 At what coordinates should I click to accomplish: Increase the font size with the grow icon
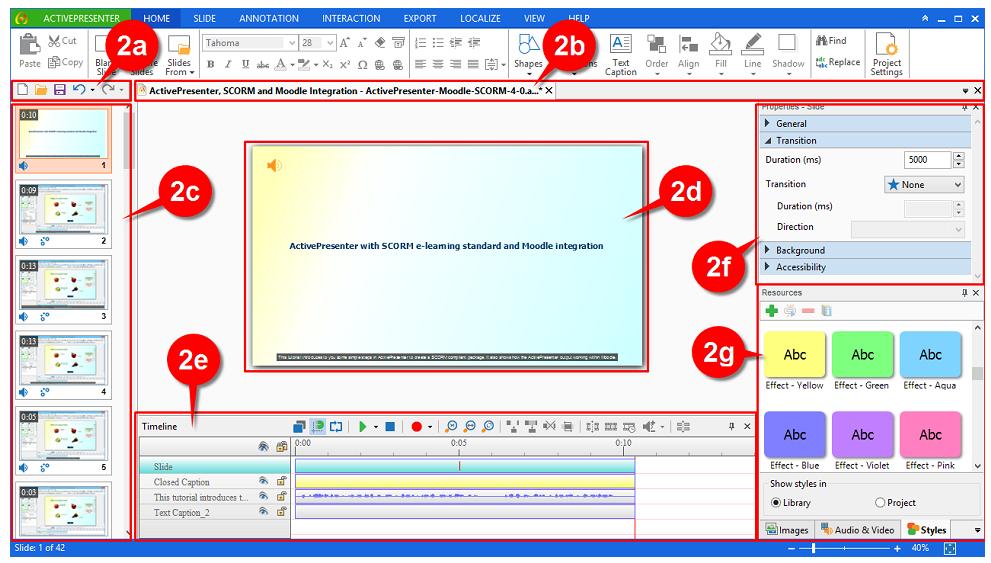coord(344,42)
